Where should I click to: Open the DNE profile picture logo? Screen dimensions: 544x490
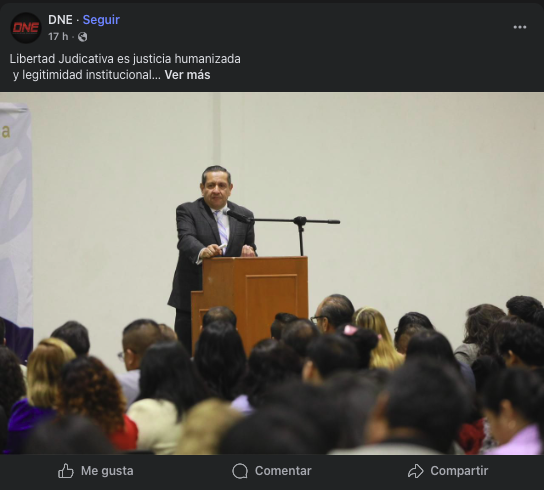click(x=26, y=28)
